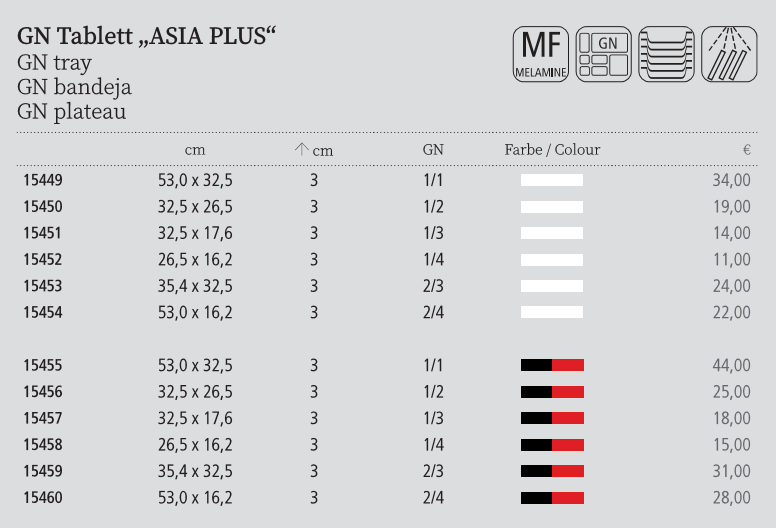Click the euro symbol column header
This screenshot has height=528, width=776.
tap(746, 150)
